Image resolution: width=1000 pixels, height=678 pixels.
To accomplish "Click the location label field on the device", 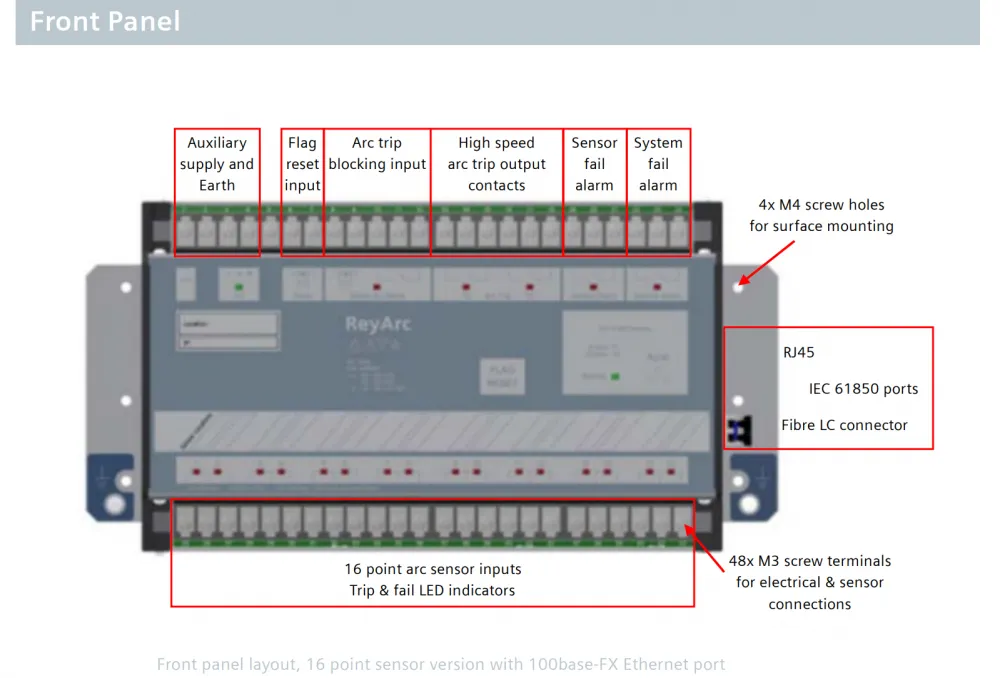I will 228,324.
